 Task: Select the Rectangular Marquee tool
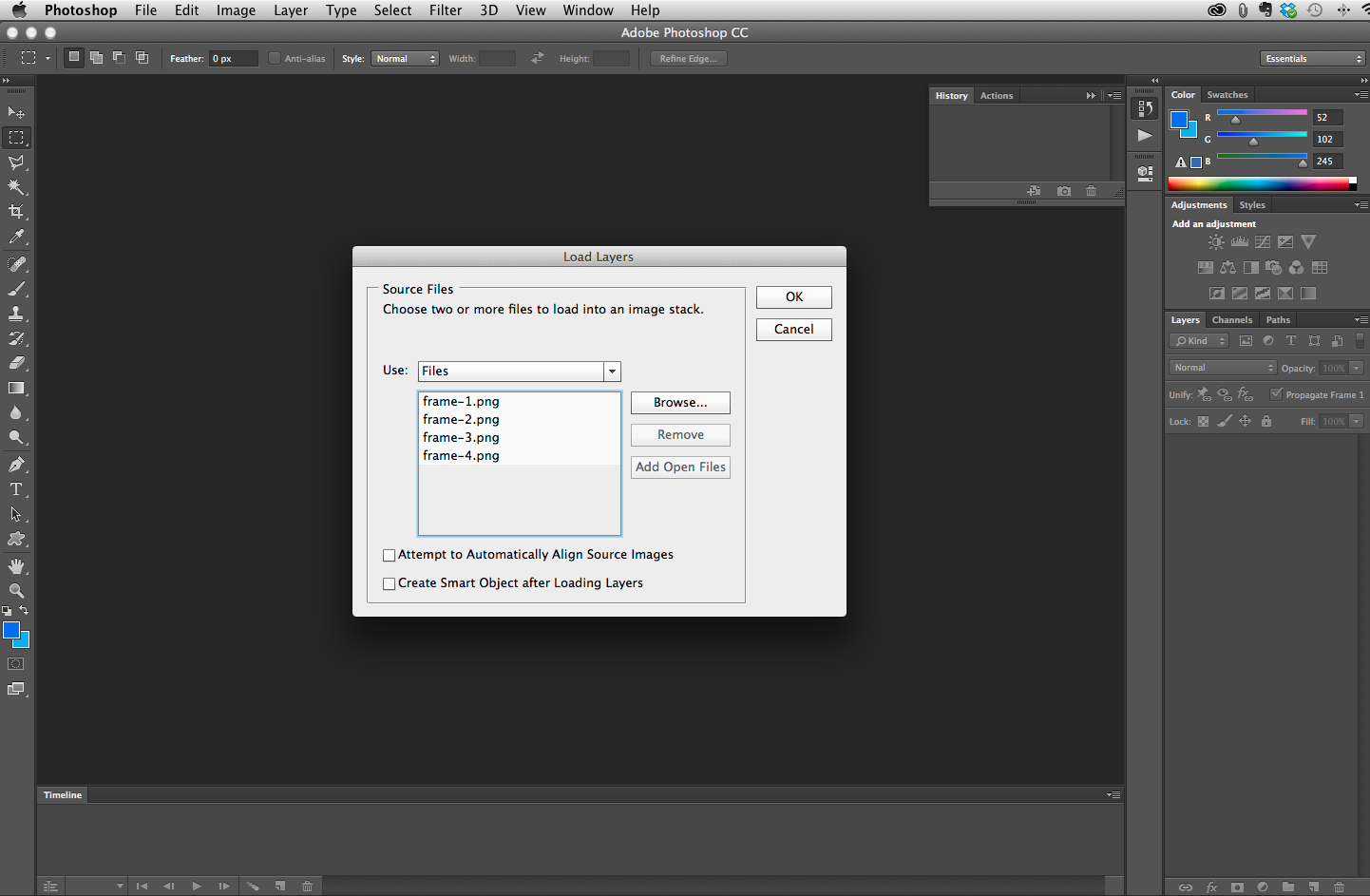click(x=16, y=138)
